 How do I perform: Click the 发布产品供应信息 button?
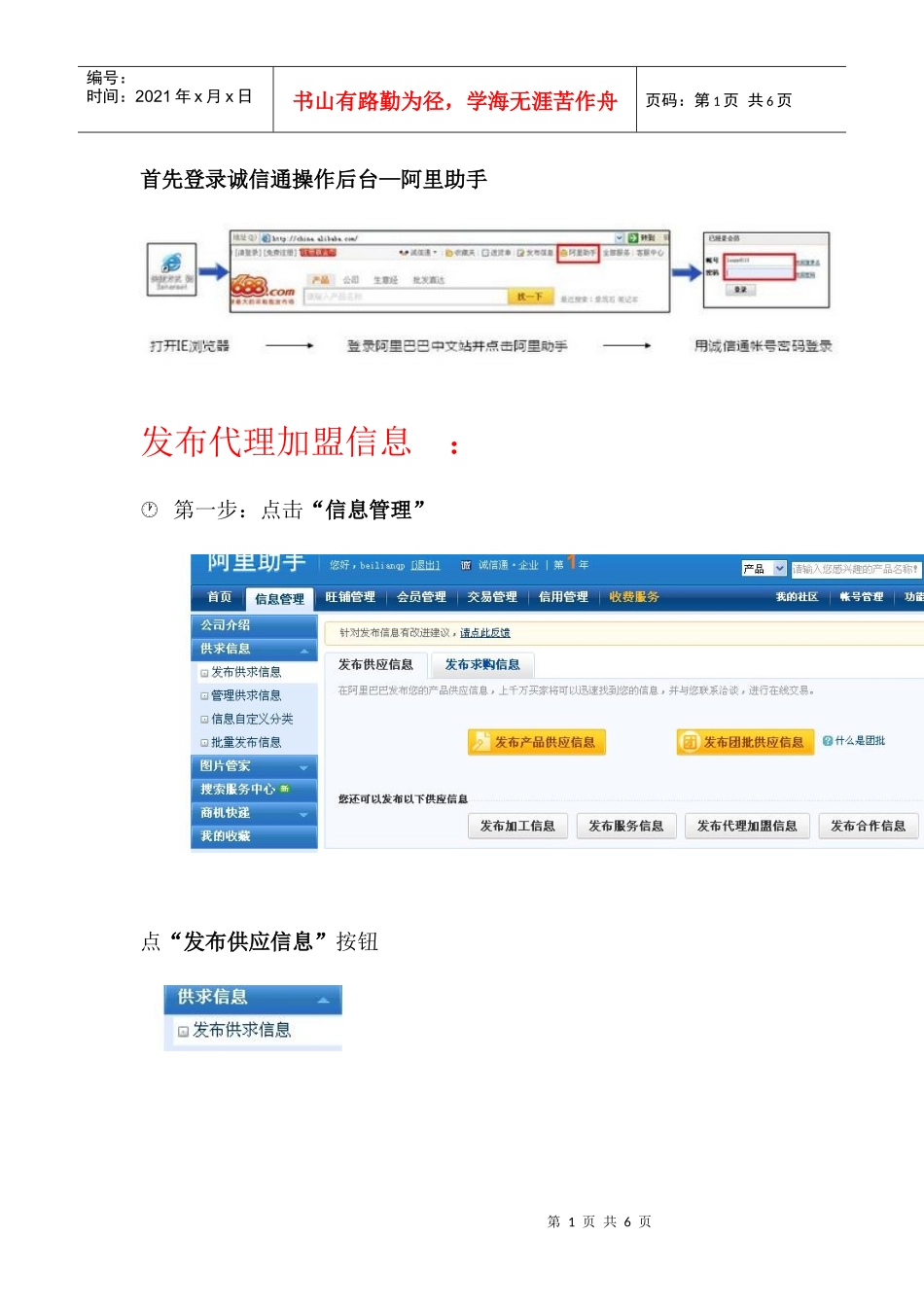click(x=537, y=742)
